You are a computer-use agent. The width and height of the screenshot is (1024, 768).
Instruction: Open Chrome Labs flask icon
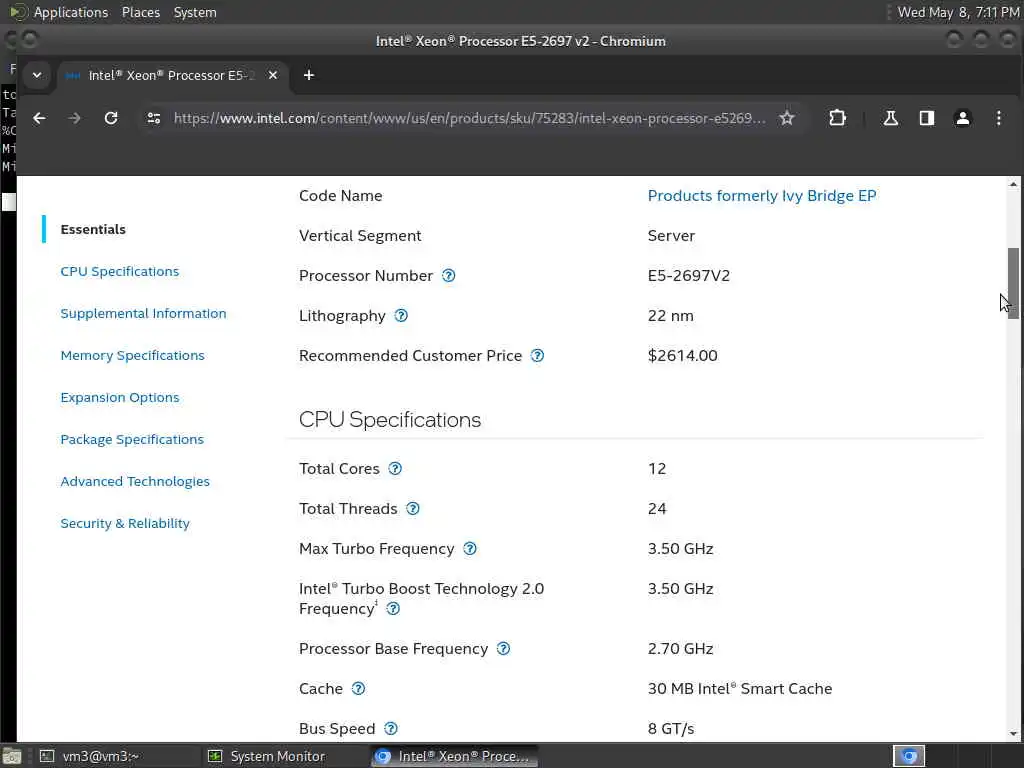point(891,118)
